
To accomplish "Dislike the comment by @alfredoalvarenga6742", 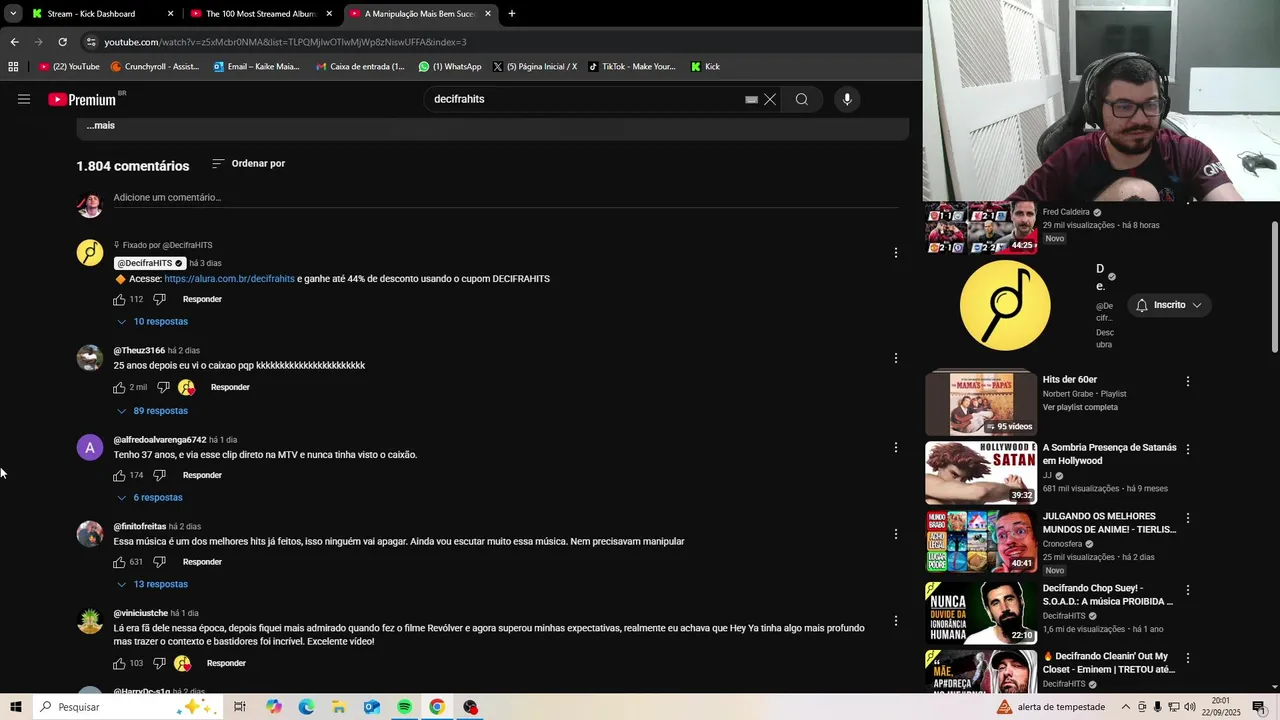I will (159, 475).
